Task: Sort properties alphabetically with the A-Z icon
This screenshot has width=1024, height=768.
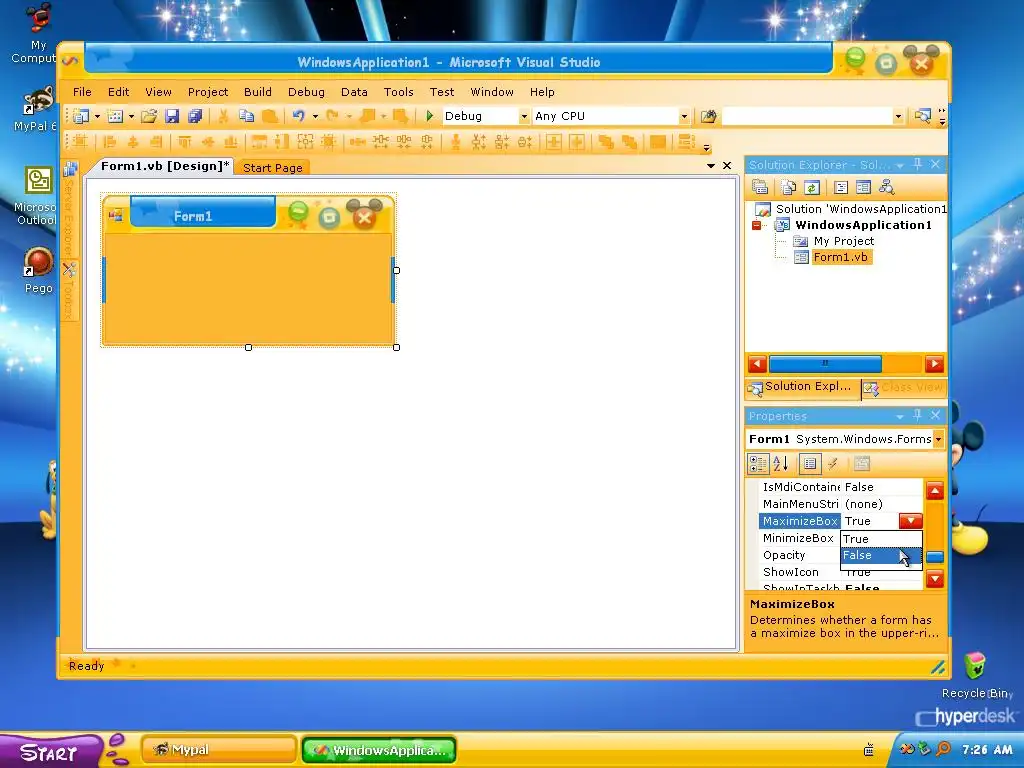Action: [780, 464]
